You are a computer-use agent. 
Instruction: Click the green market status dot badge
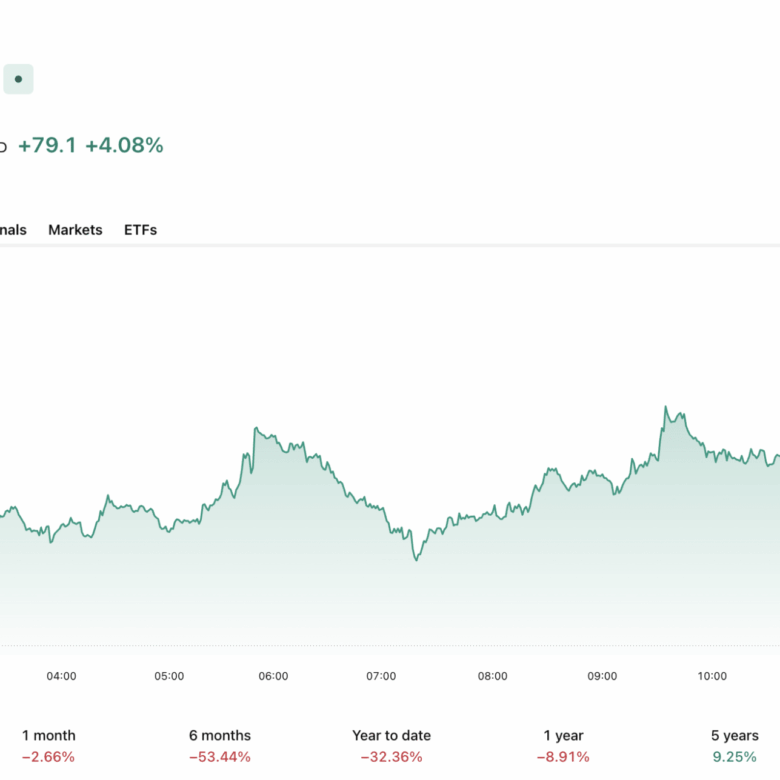tap(18, 79)
